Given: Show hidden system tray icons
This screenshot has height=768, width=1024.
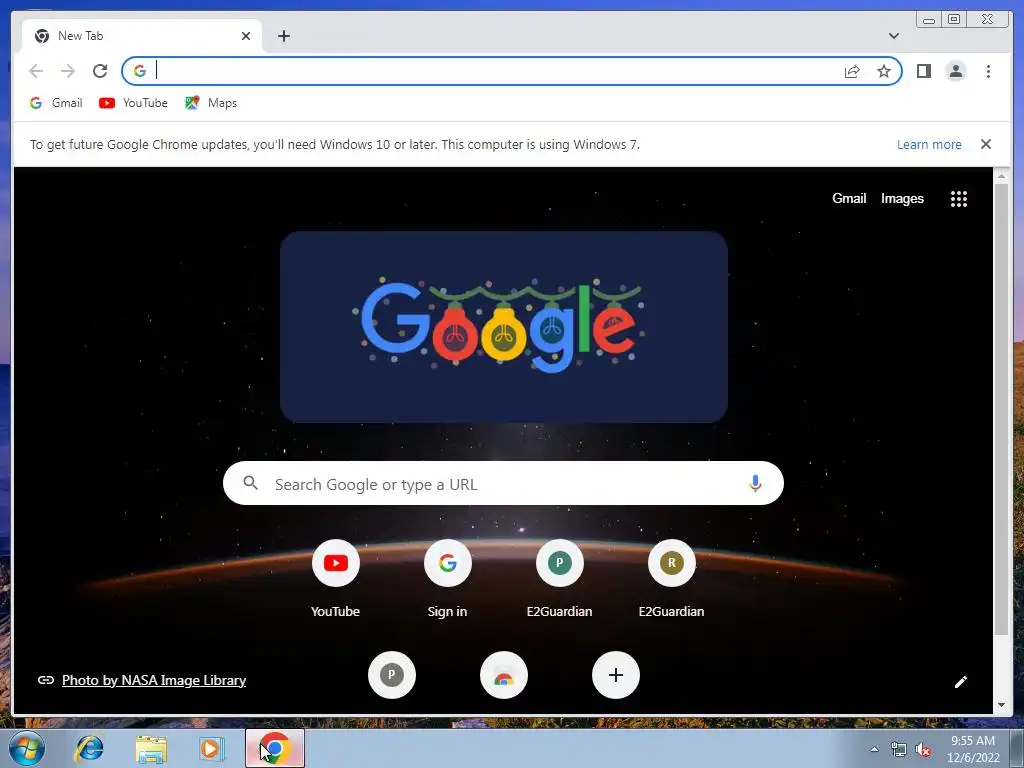Looking at the screenshot, I should [874, 749].
